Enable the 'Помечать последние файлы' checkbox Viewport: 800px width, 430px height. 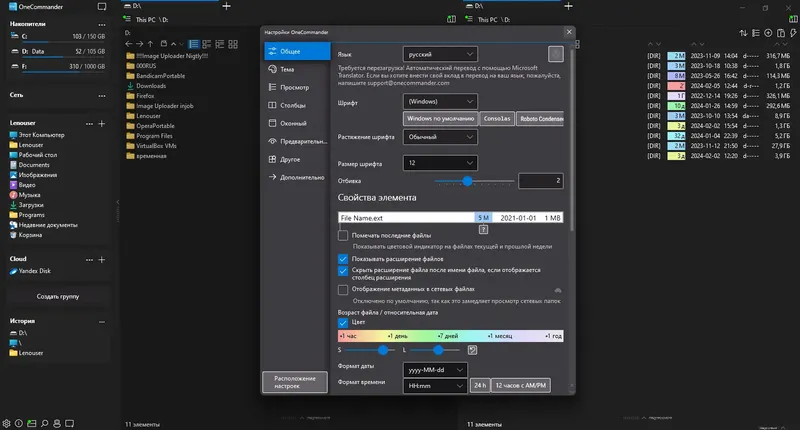pyautogui.click(x=343, y=235)
